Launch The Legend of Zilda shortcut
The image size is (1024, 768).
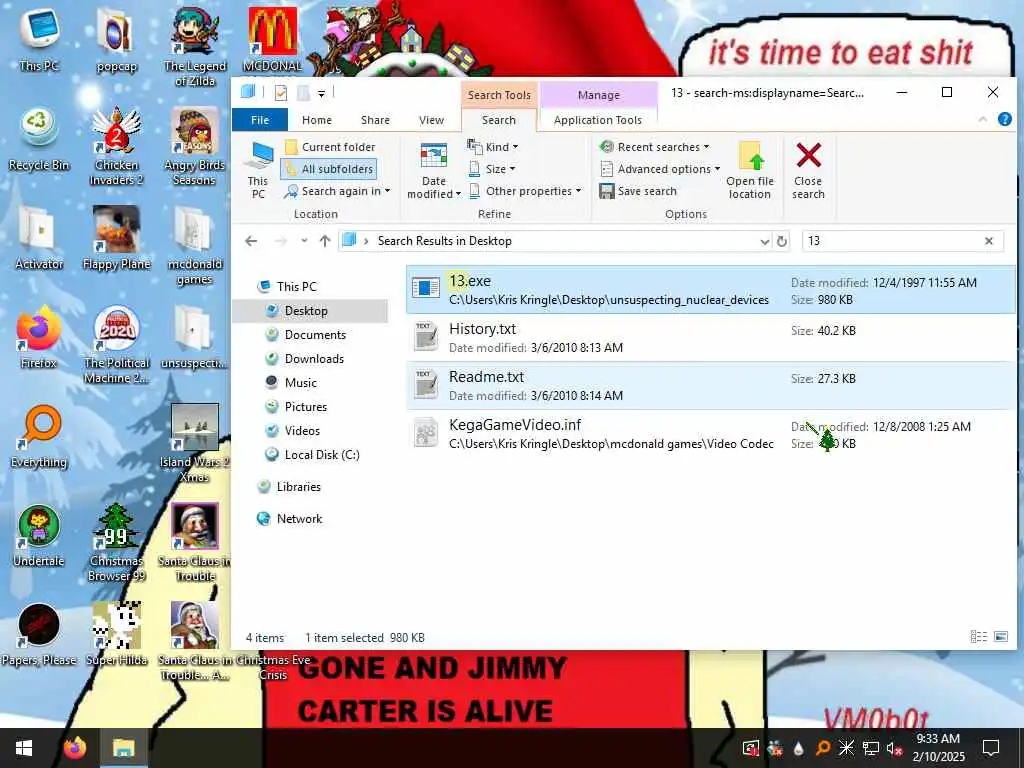pos(195,46)
